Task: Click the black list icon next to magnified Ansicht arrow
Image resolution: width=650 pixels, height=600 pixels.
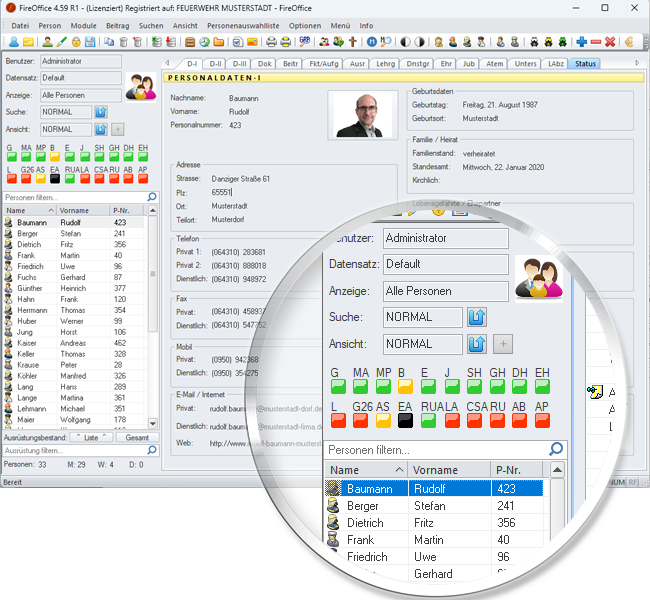Action: click(503, 344)
